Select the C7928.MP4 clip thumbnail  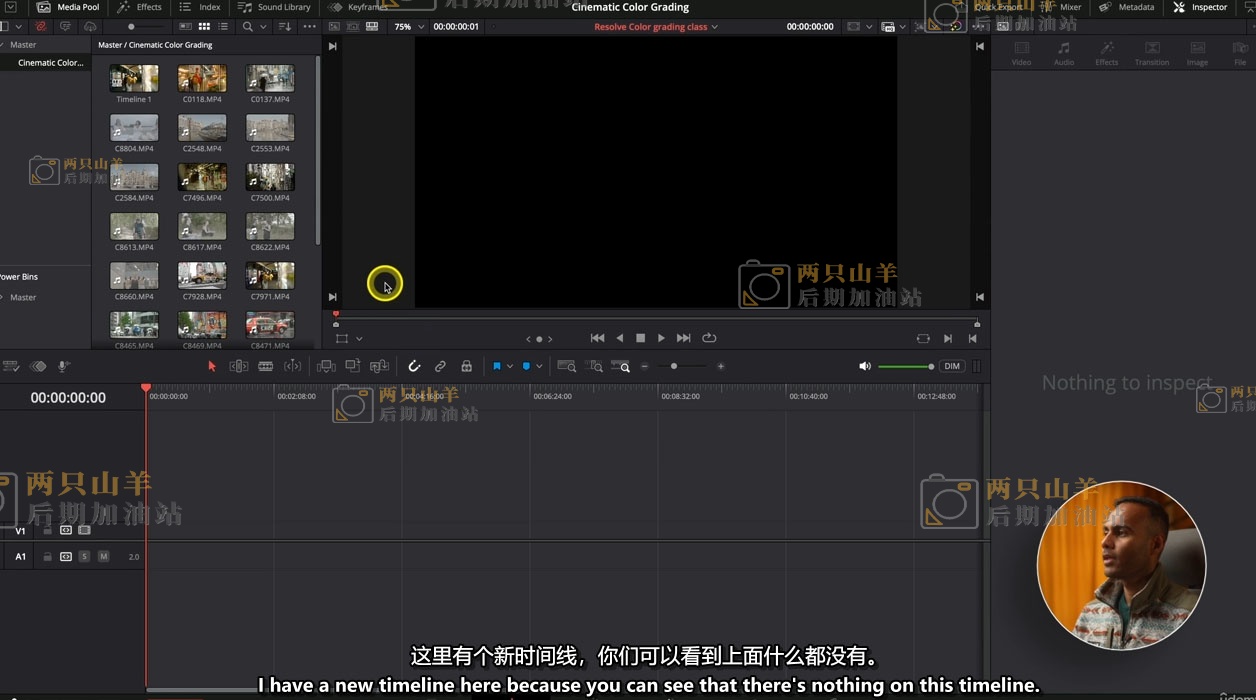pyautogui.click(x=203, y=276)
